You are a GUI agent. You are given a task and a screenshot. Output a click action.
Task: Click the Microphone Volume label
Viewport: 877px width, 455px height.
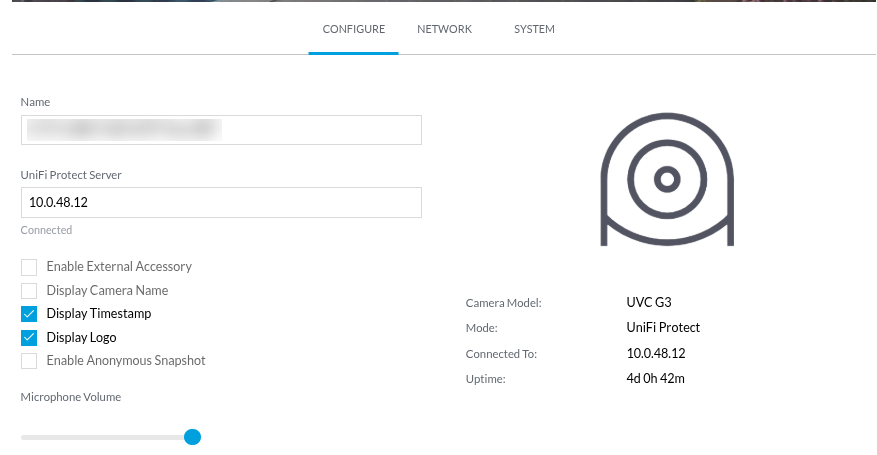(70, 397)
